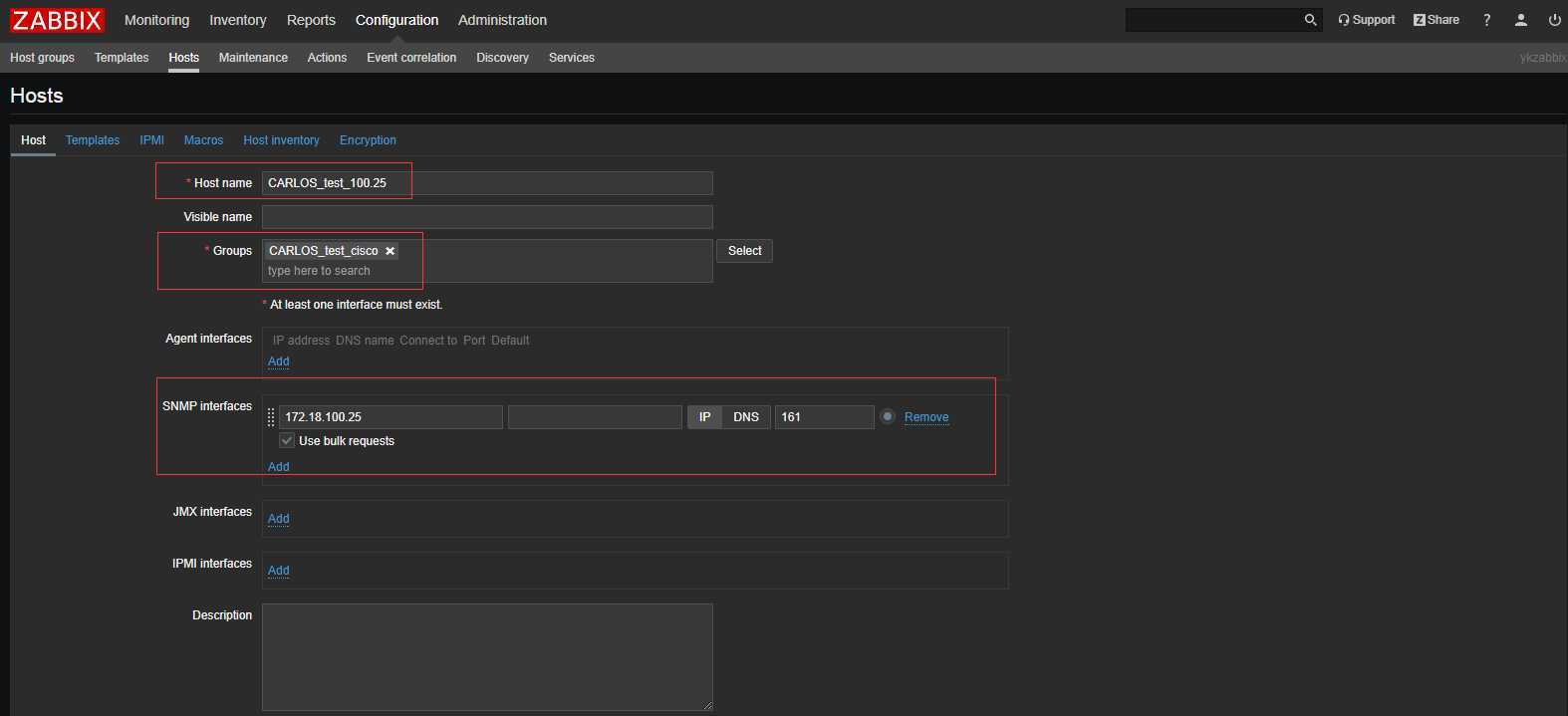Click the search magnifier icon
The width and height of the screenshot is (1568, 716).
(x=1310, y=20)
